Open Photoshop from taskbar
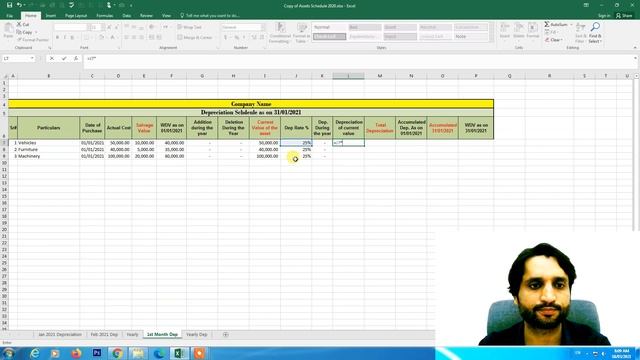640x360 pixels. (x=97, y=353)
